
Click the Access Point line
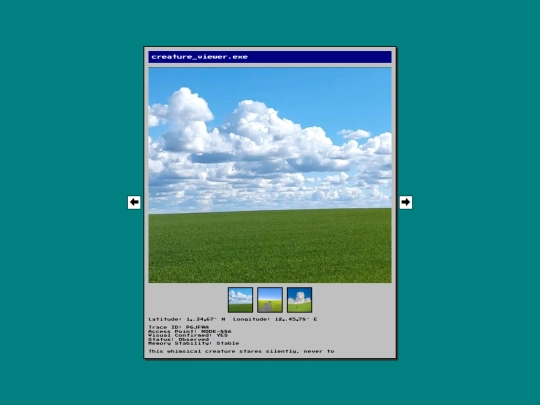coord(190,331)
